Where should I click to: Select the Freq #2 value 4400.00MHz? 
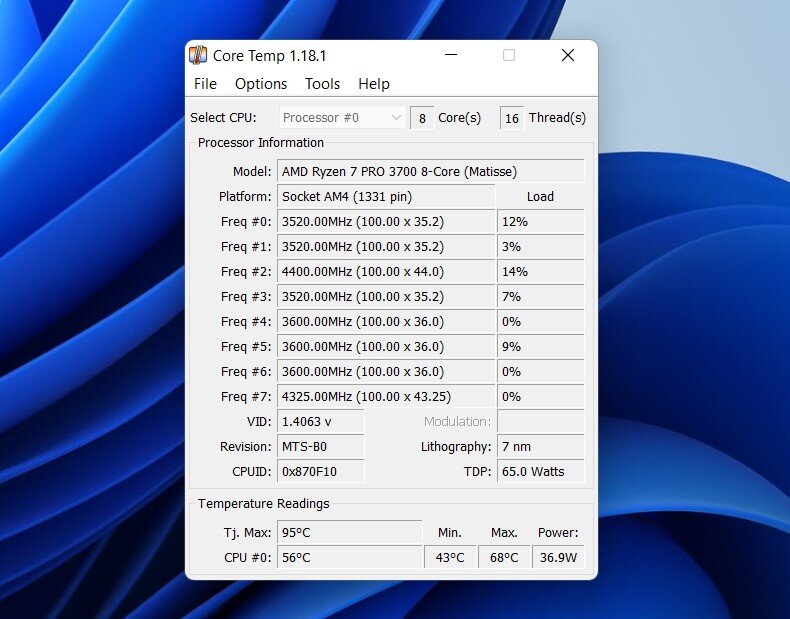coord(386,271)
